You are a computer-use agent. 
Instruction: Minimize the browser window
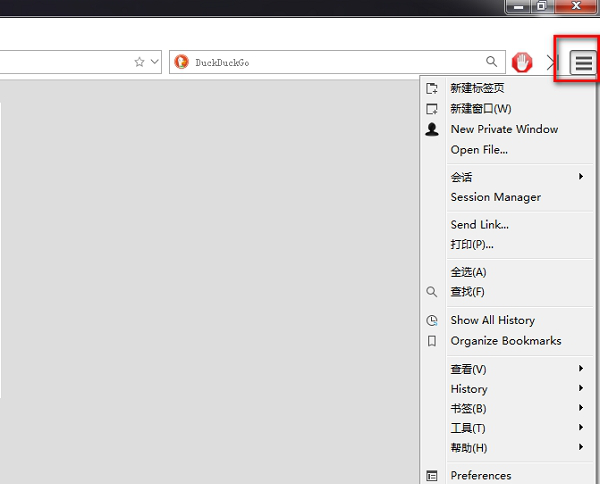[518, 6]
